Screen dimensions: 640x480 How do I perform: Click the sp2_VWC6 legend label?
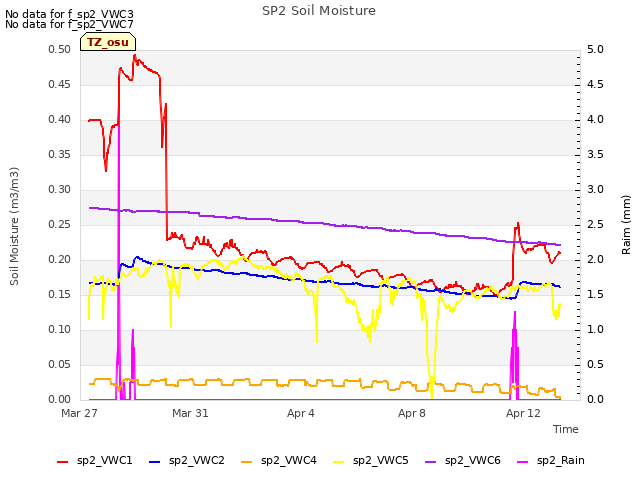click(x=473, y=460)
